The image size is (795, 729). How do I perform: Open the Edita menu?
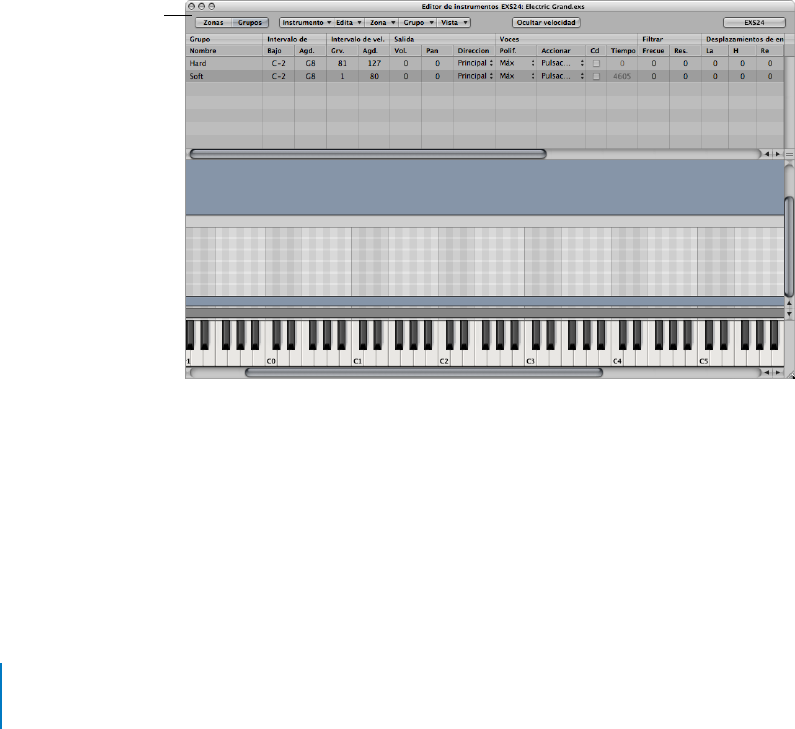(349, 23)
